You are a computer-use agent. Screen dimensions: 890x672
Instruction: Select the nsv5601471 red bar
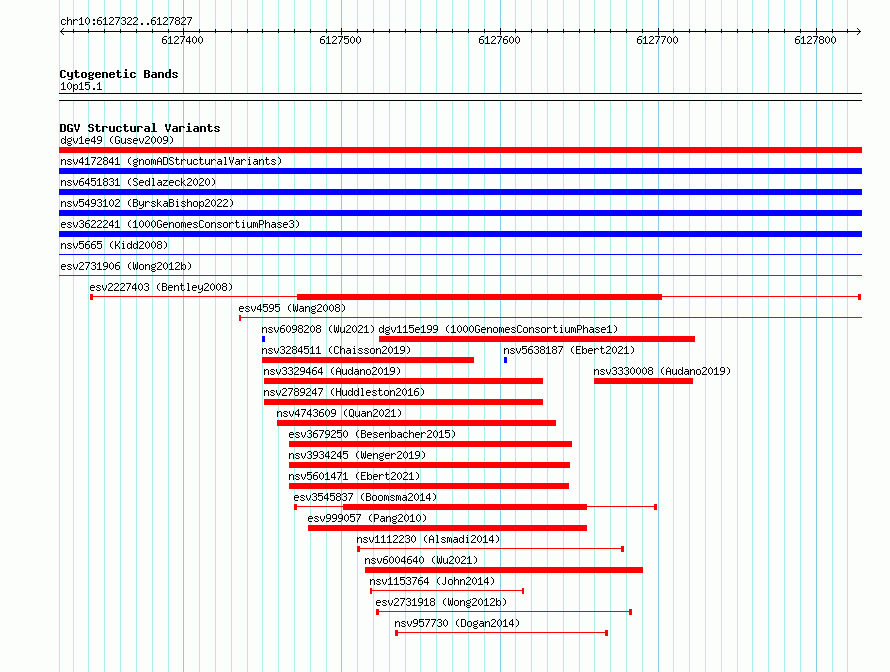[429, 486]
